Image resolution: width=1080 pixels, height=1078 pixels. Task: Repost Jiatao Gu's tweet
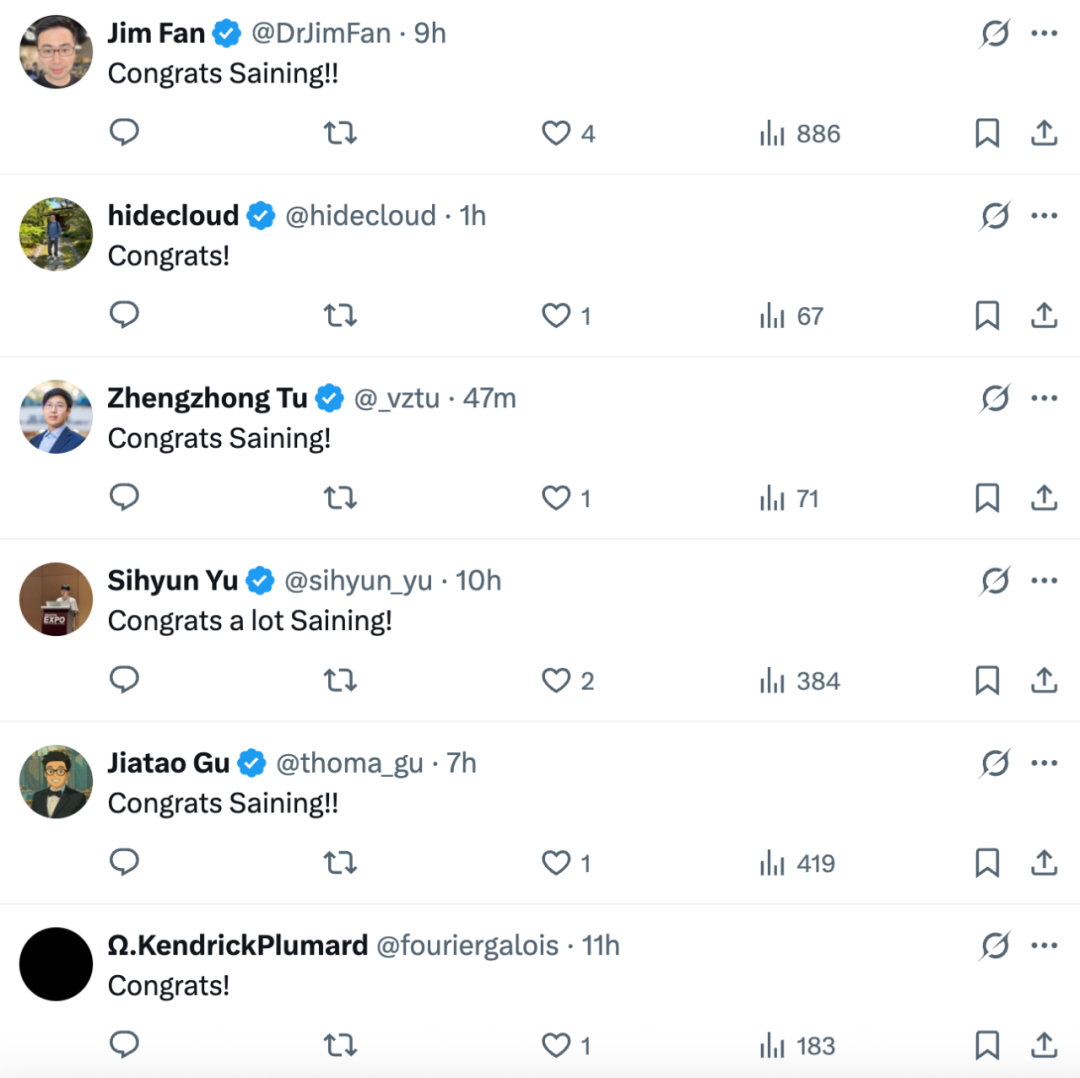tap(340, 863)
